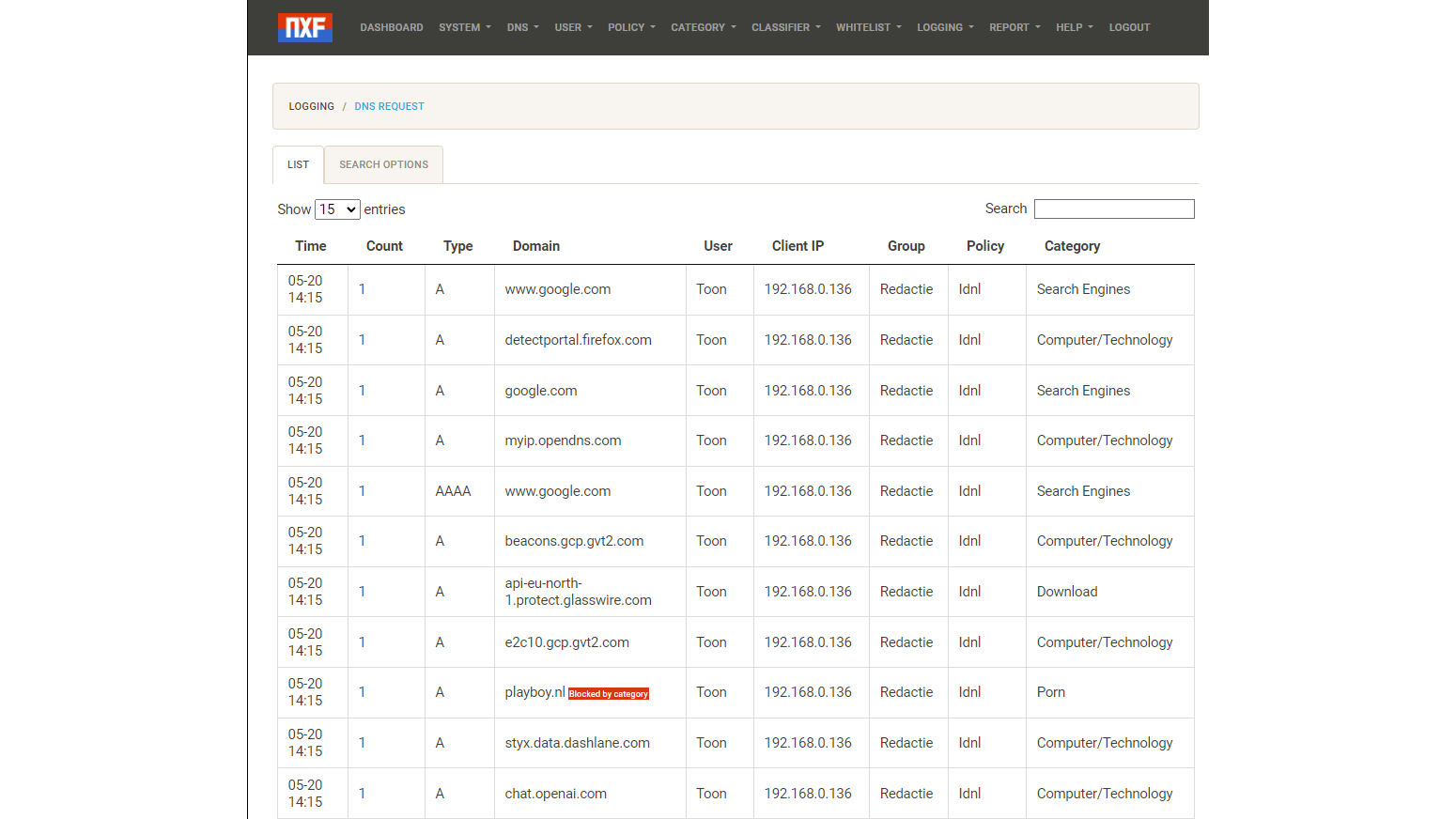Open the User menu

573,27
